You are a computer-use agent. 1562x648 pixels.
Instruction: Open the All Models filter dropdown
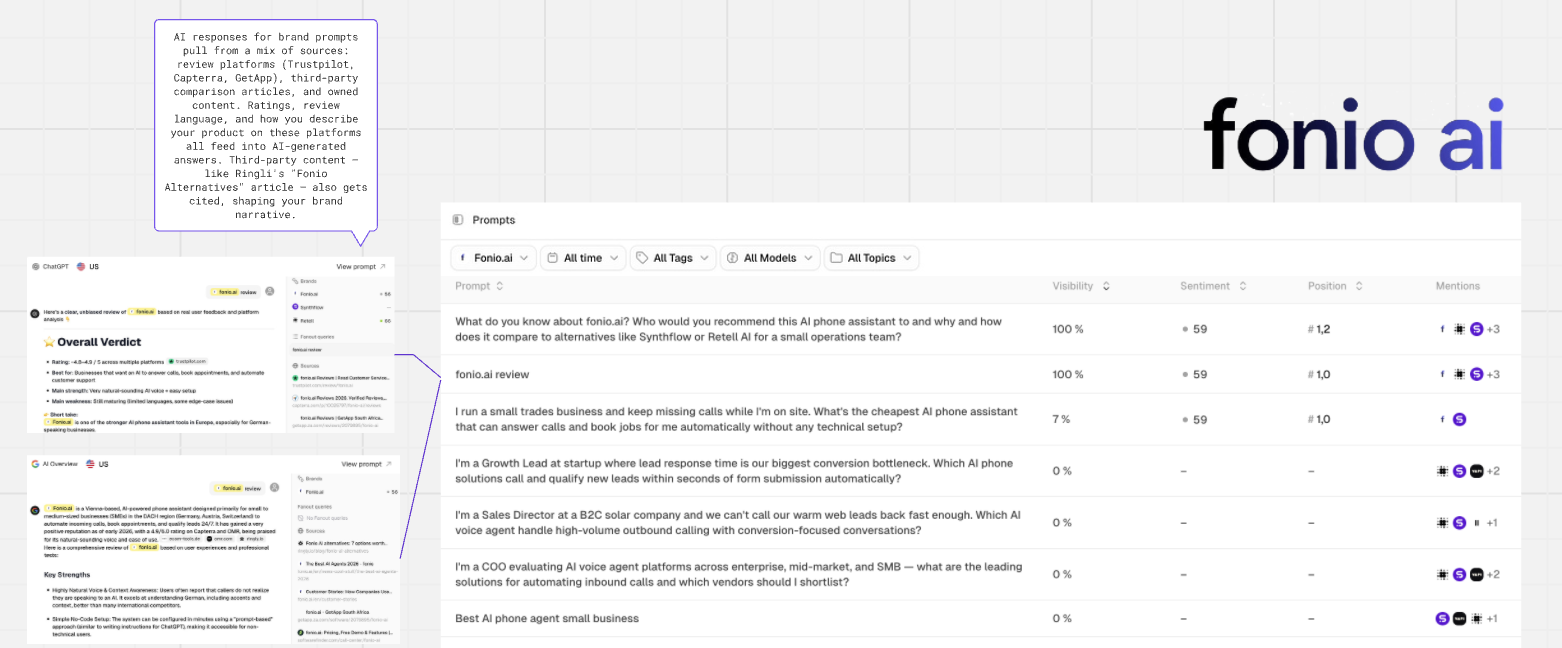pos(770,258)
